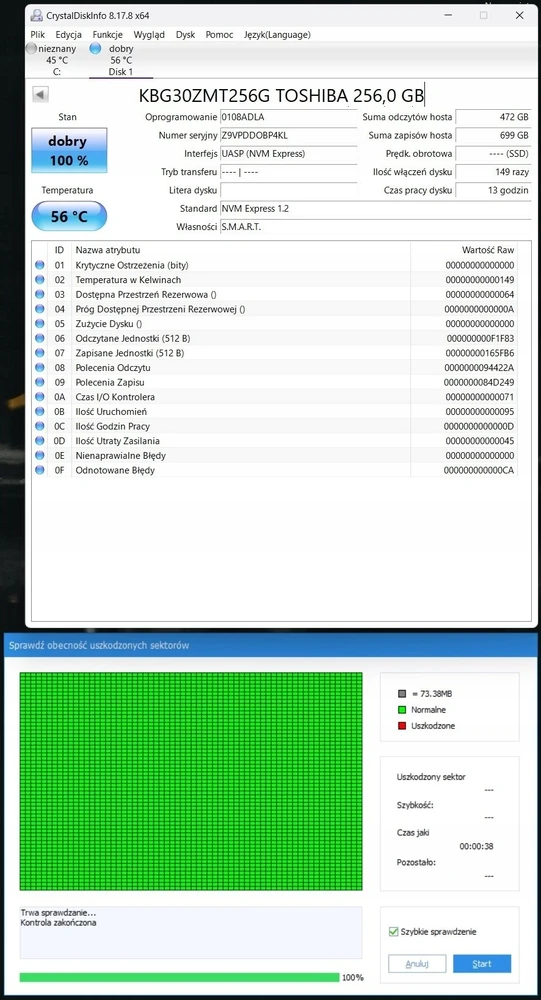Open the Dysk menu
Viewport: 541px width, 1000px height.
tap(185, 34)
